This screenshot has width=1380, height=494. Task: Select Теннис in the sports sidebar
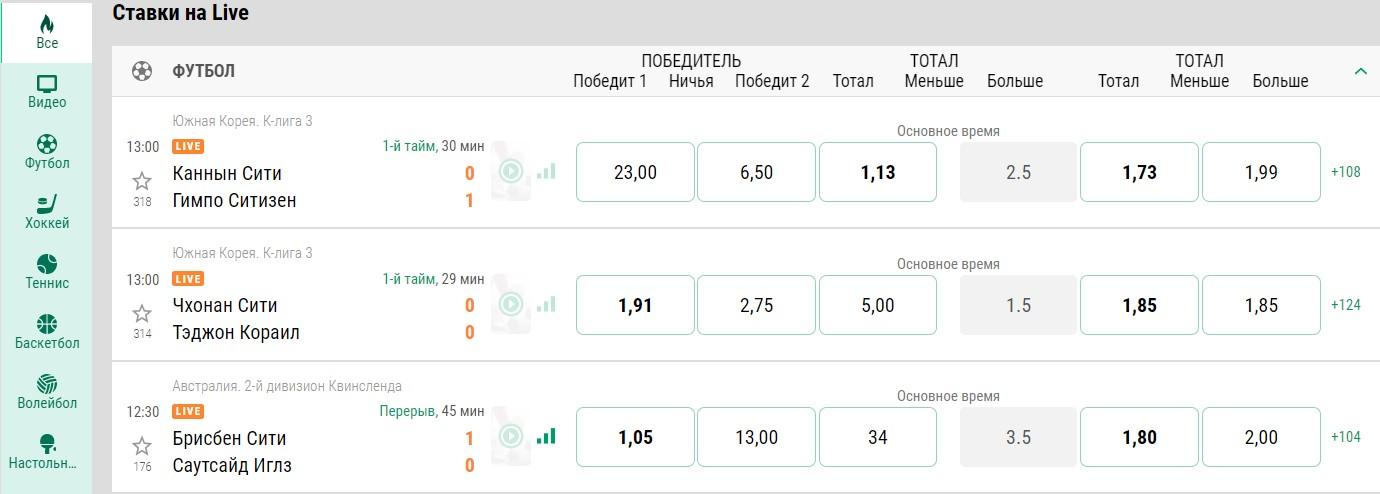pyautogui.click(x=47, y=272)
